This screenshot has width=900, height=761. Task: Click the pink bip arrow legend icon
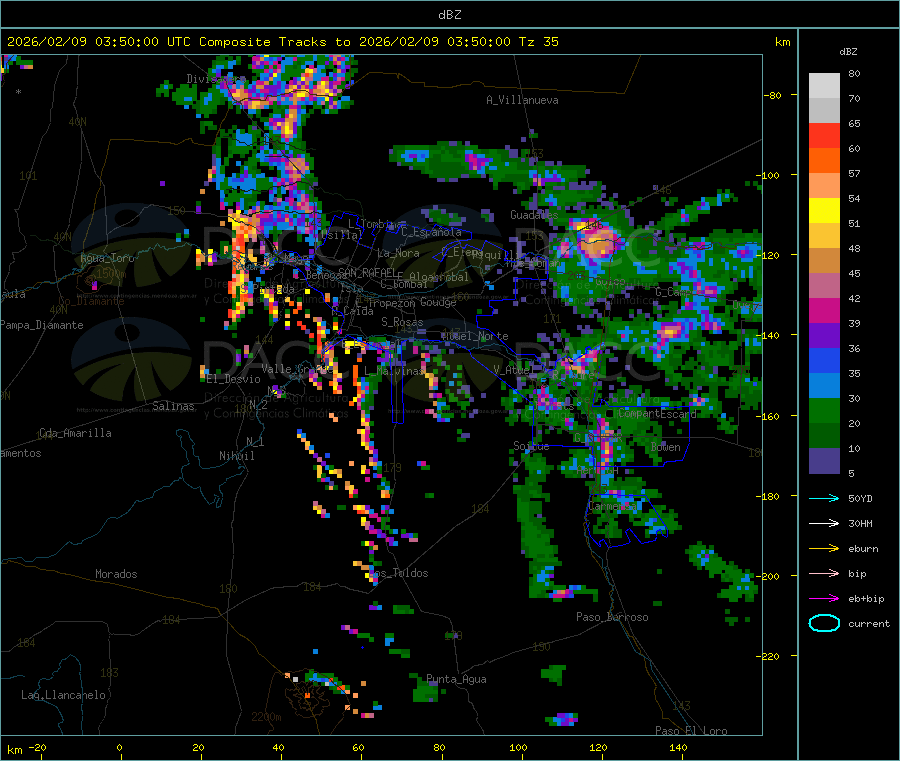coord(824,573)
